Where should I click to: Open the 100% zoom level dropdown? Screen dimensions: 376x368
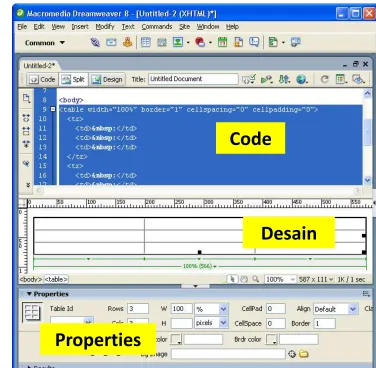(x=293, y=279)
